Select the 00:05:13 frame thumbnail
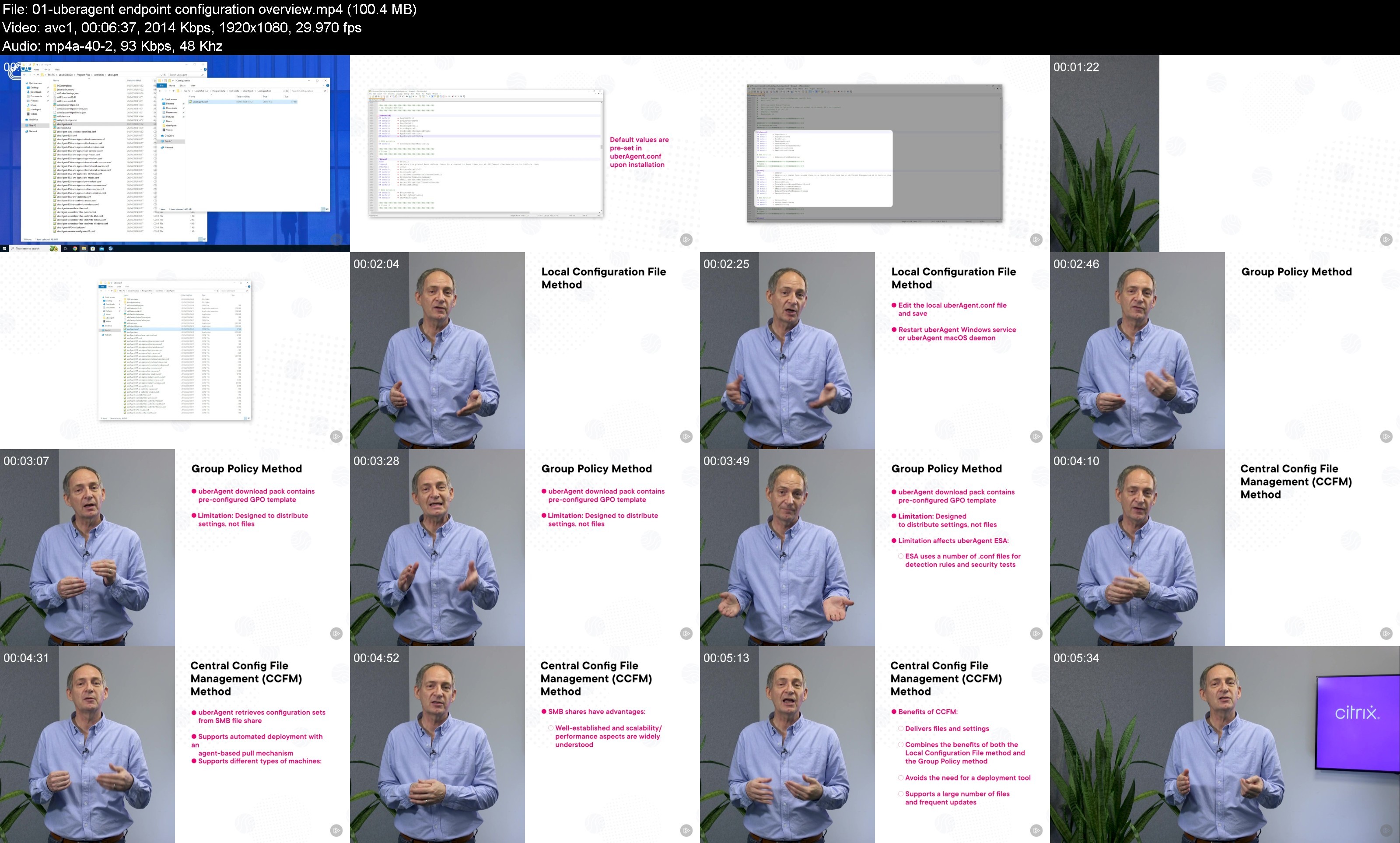Image resolution: width=1400 pixels, height=843 pixels. coord(875,745)
